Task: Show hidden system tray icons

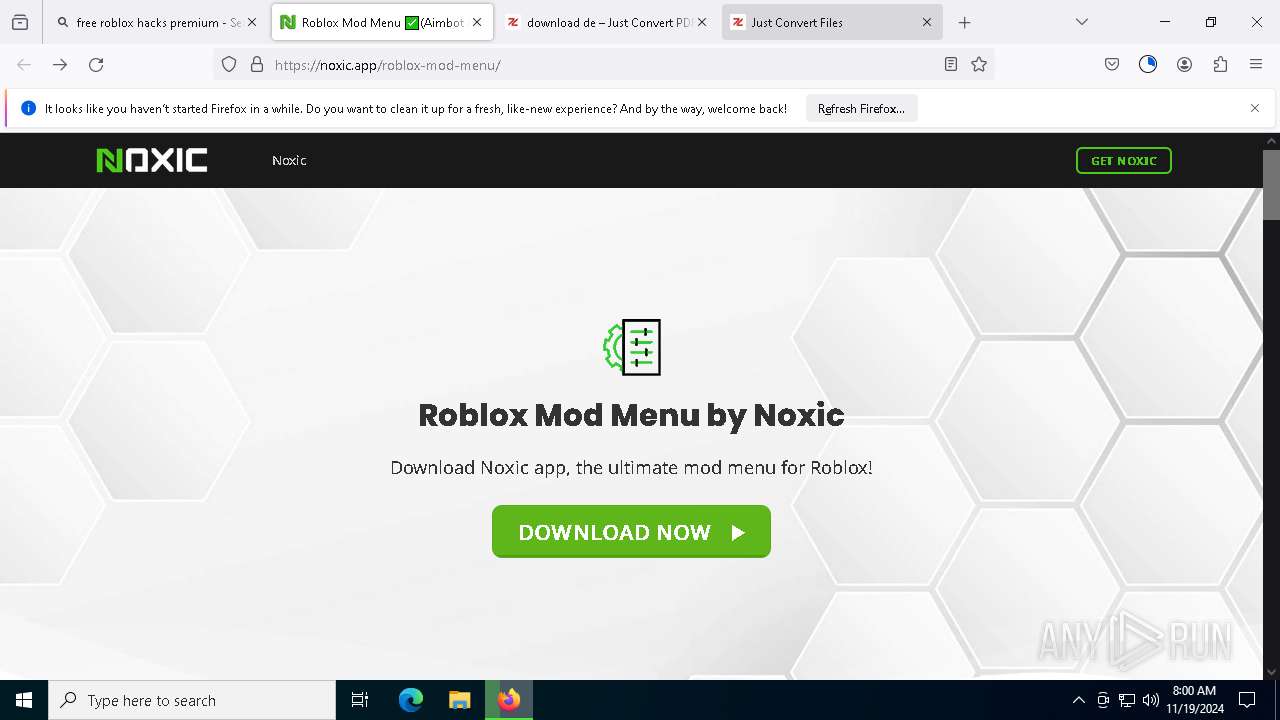Action: [1078, 700]
